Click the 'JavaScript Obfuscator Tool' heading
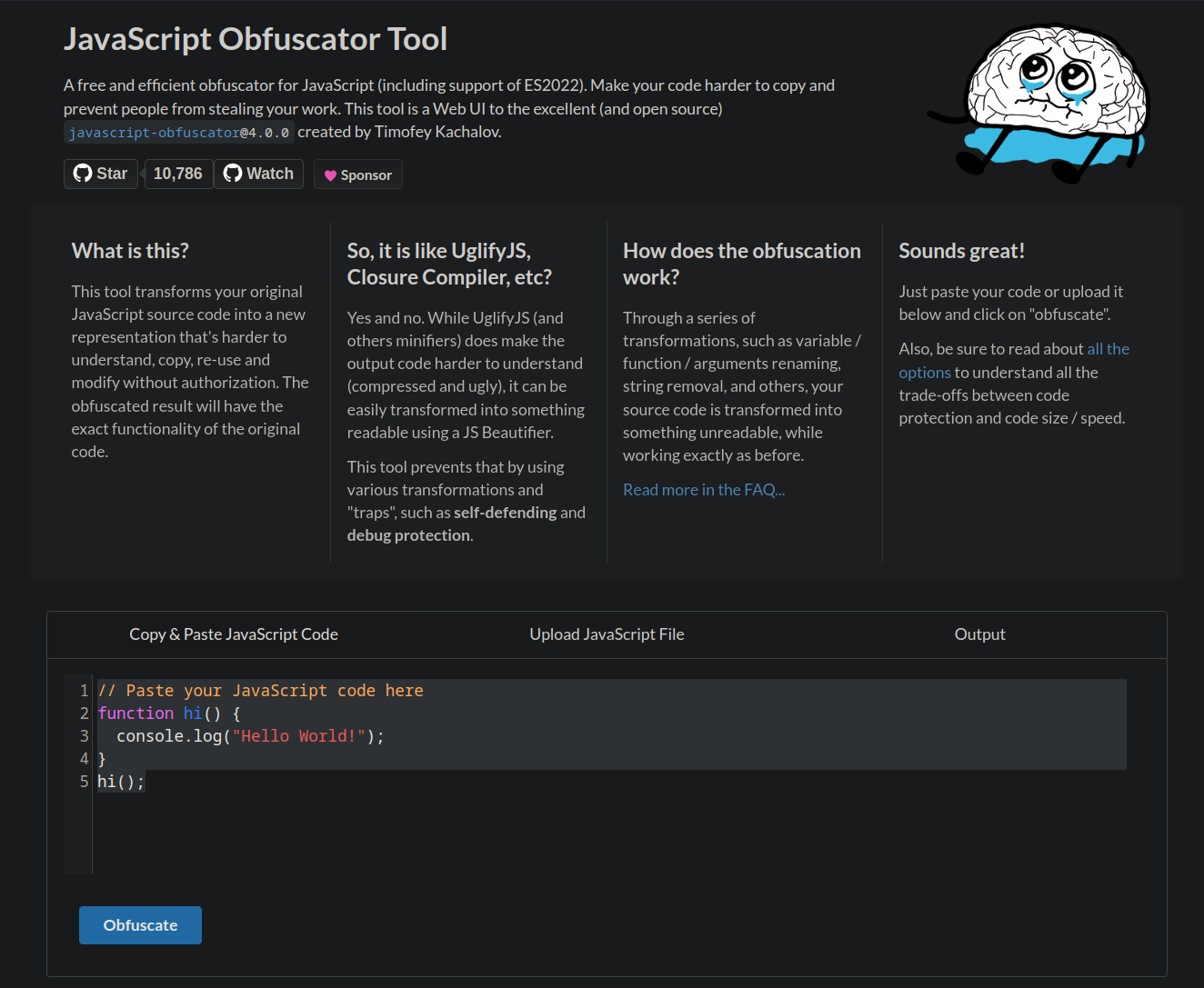1204x988 pixels. pos(256,39)
